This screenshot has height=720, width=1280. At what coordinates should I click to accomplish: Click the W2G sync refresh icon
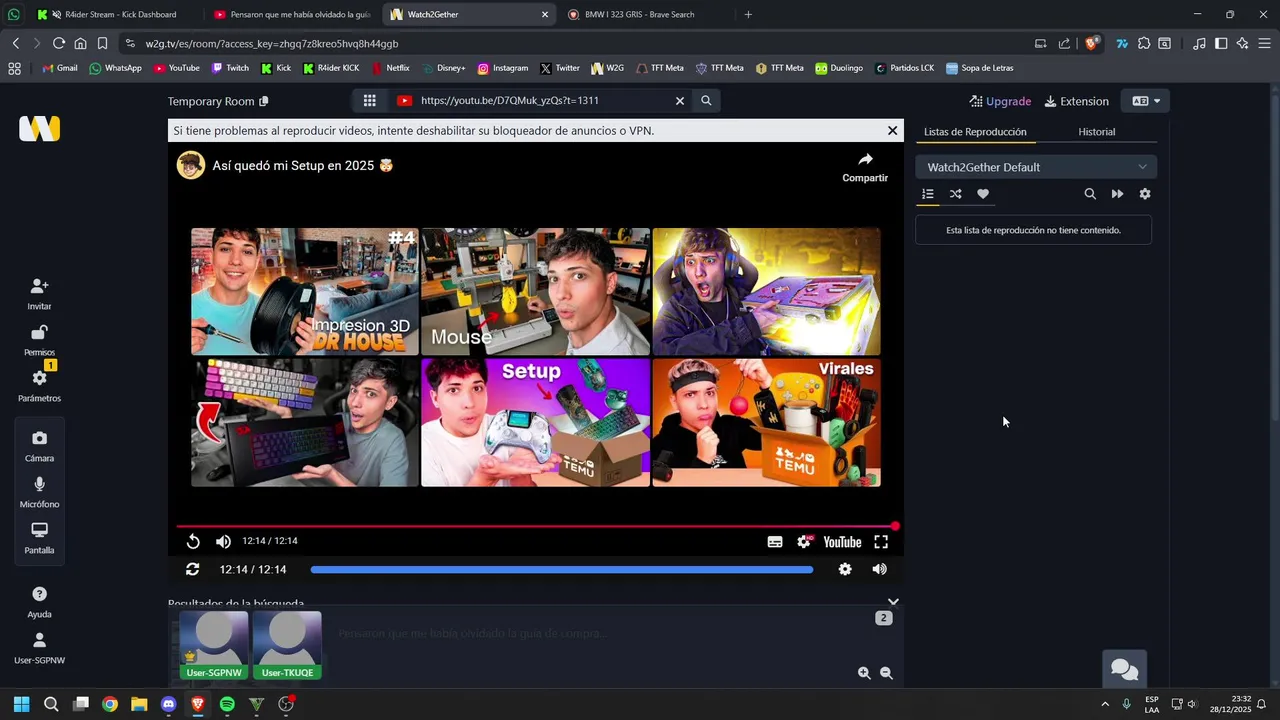point(192,569)
